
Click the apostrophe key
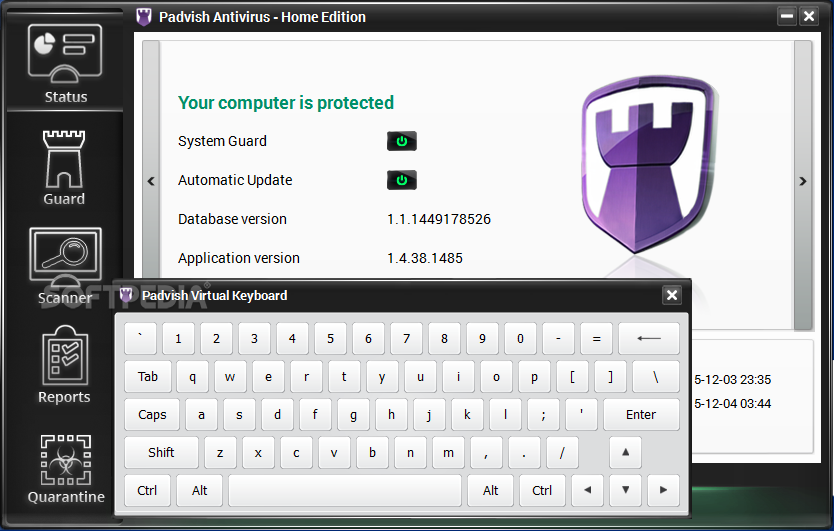point(581,414)
